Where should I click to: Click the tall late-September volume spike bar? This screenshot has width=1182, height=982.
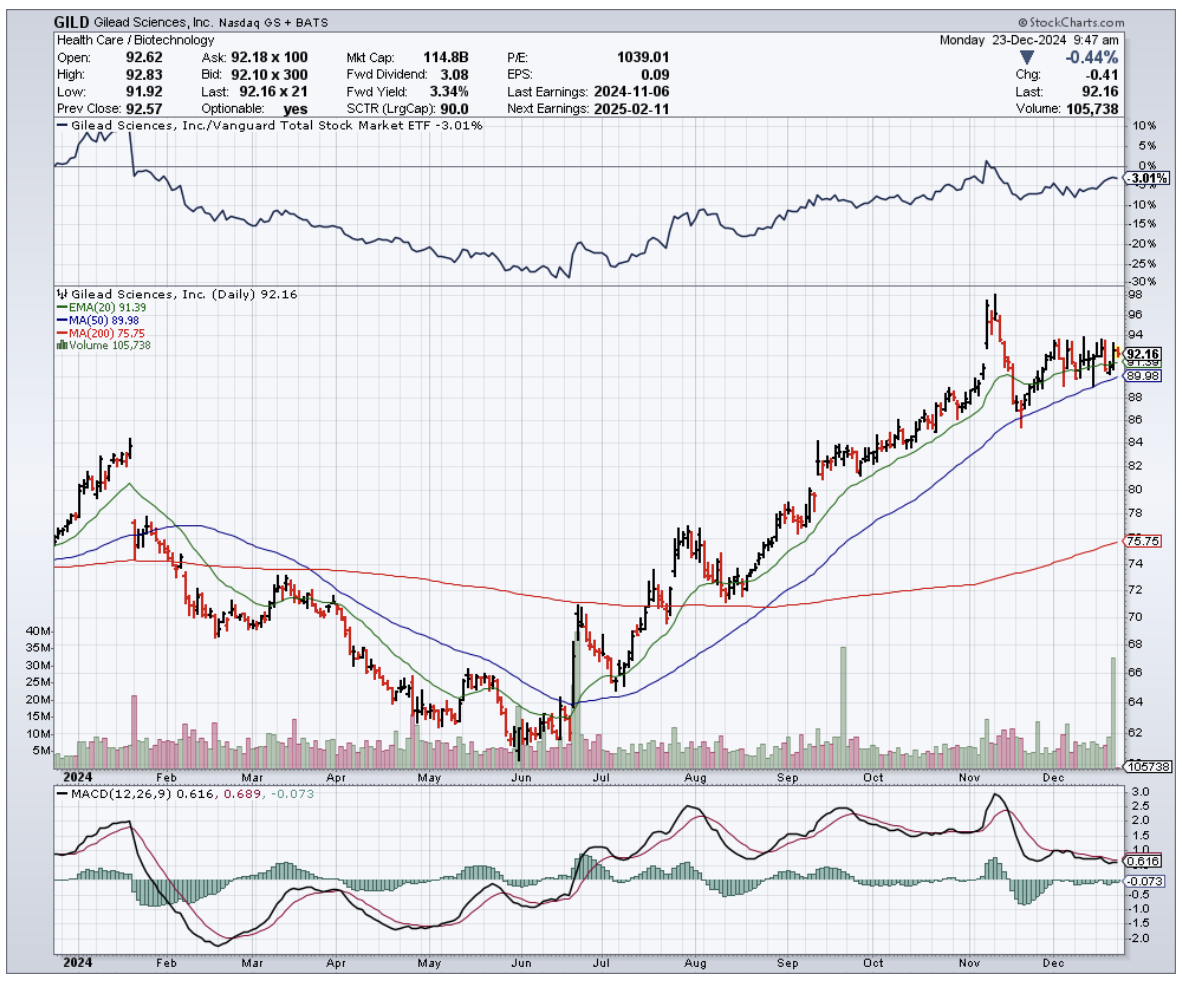[843, 700]
